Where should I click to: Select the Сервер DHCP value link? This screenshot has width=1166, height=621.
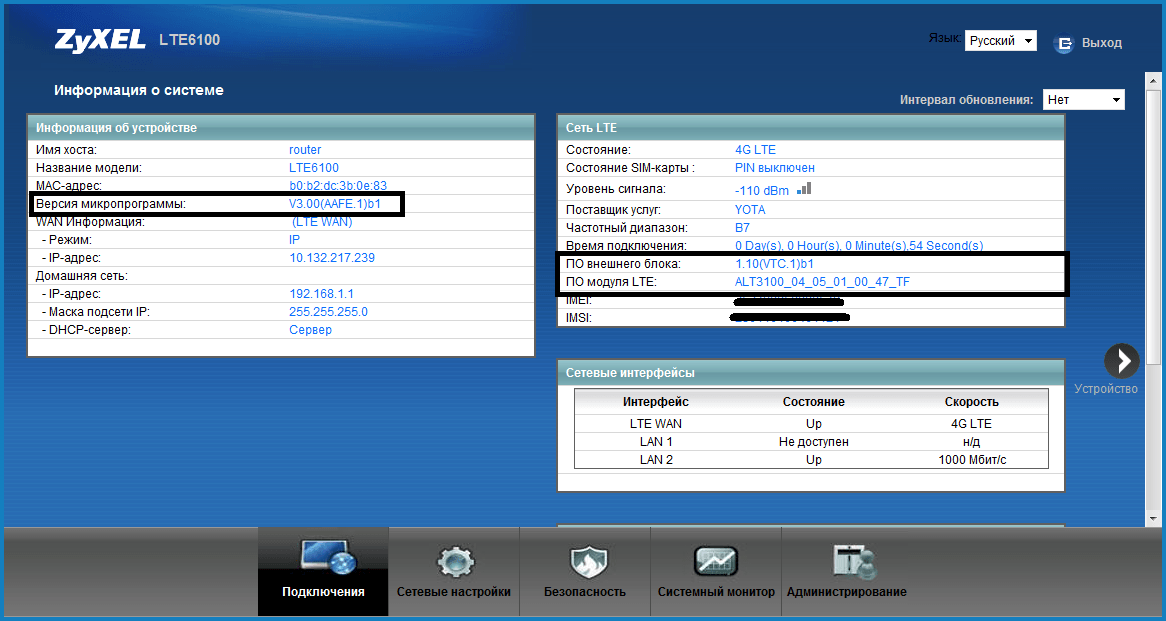310,330
